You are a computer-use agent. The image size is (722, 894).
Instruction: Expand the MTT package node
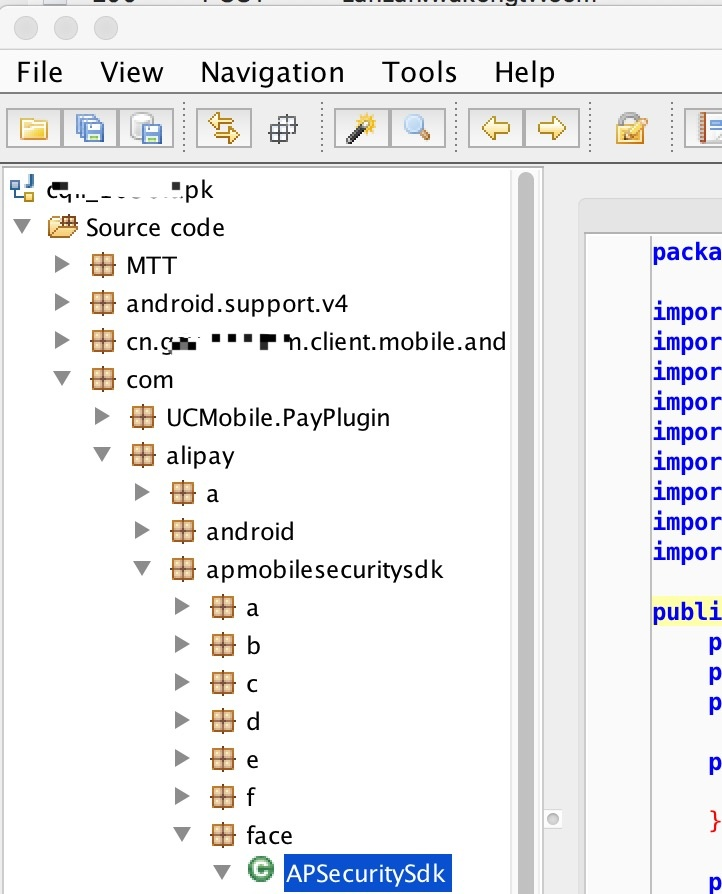(x=62, y=265)
